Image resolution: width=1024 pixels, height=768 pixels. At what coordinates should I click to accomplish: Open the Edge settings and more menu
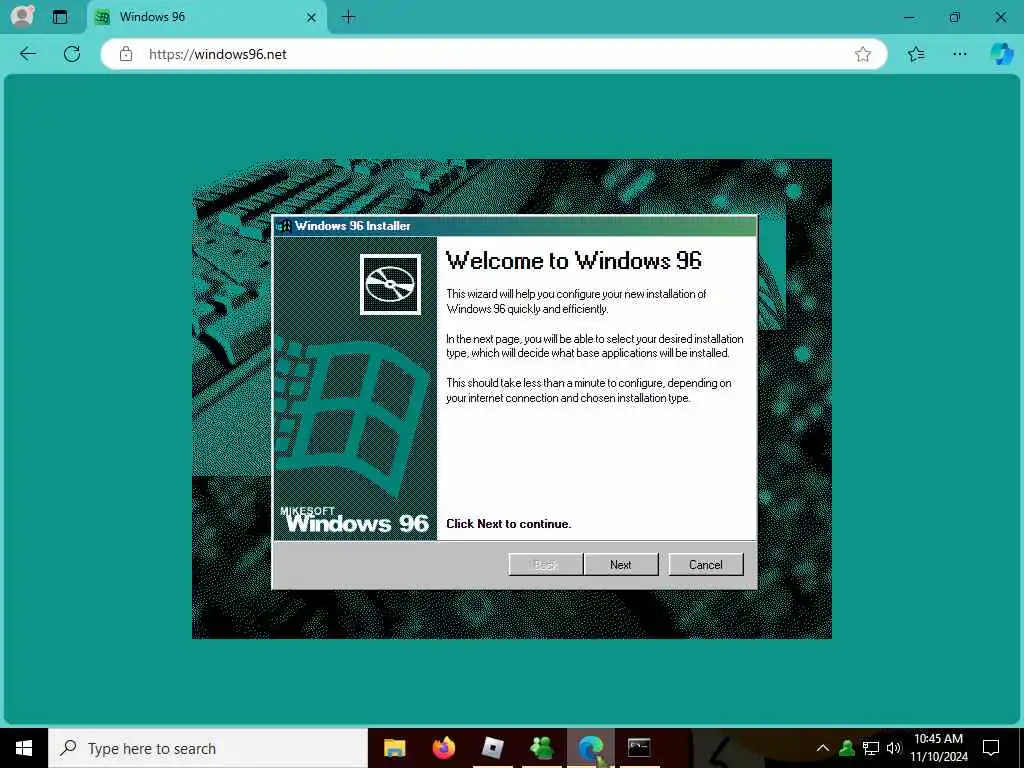pos(959,54)
